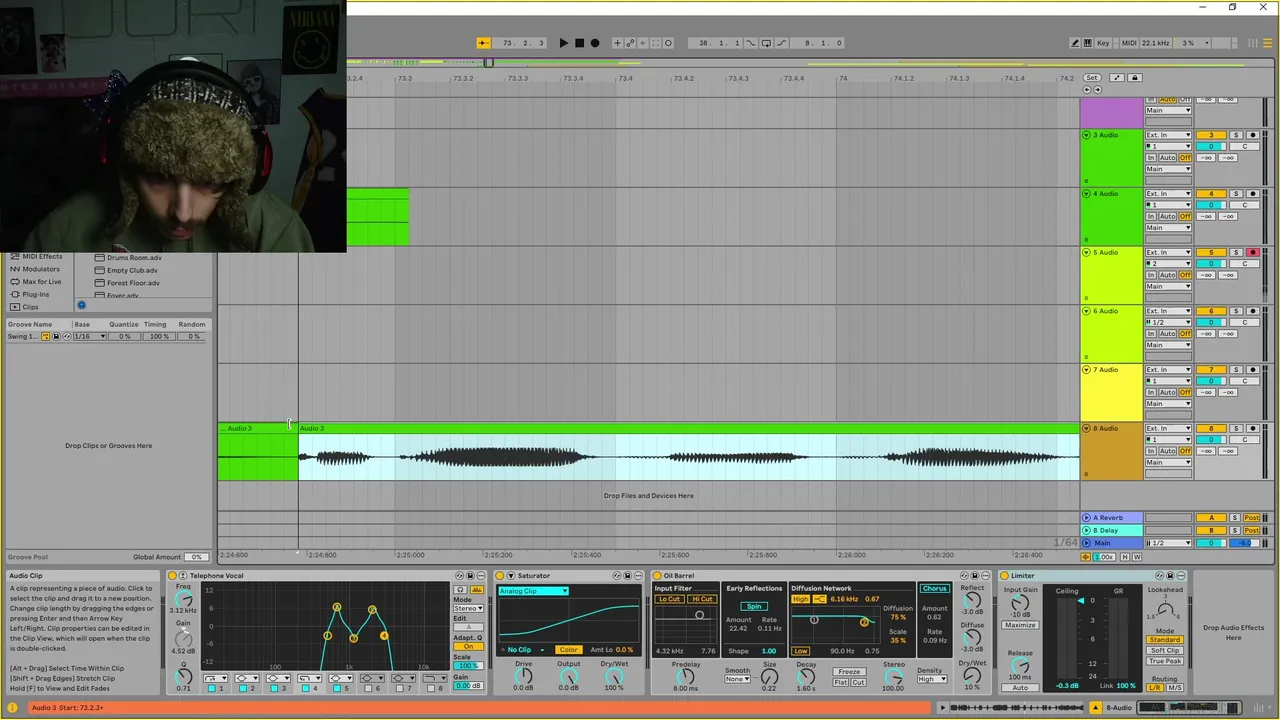Select Soft Clip mode in Limiter

1165,651
